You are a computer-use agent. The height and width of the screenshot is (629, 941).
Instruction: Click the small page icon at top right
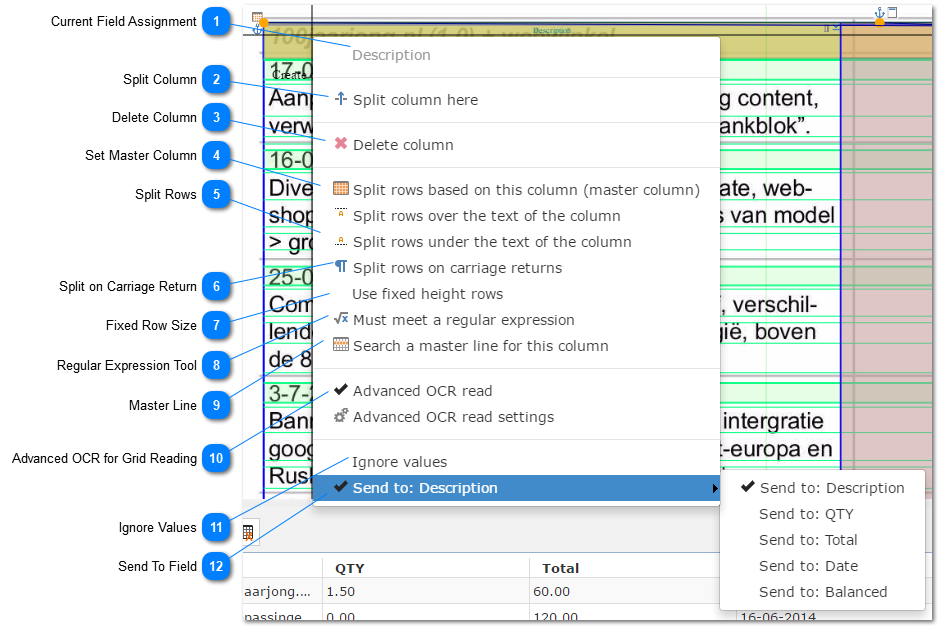[892, 12]
